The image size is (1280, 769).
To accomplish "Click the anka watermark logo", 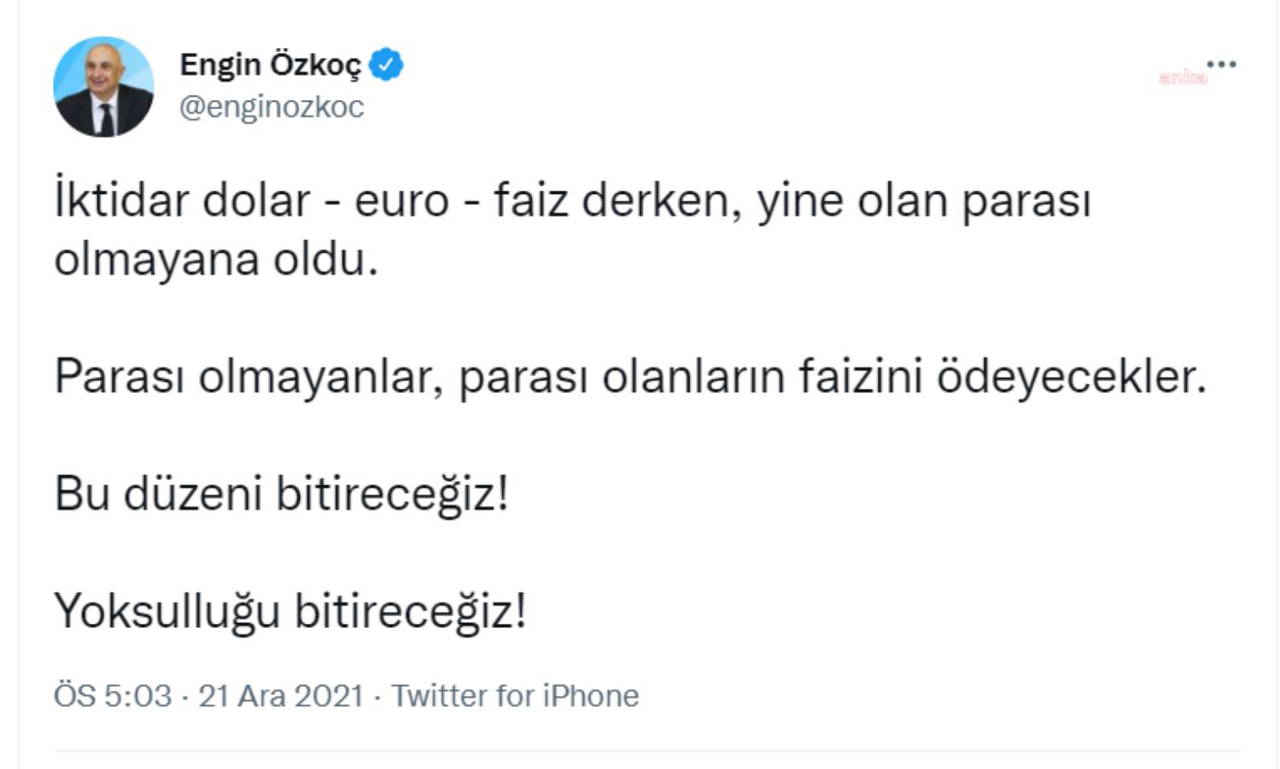I will coord(1182,78).
